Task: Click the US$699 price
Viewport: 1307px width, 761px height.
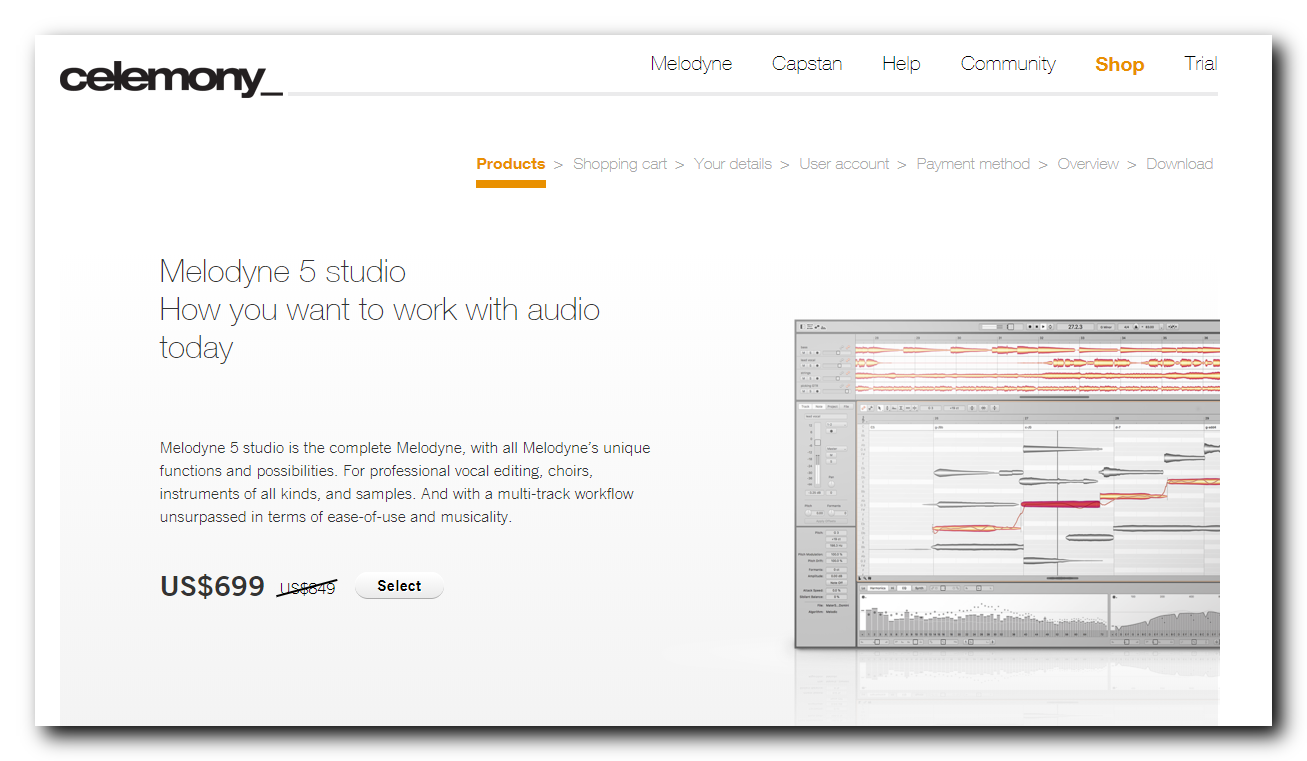Action: (x=212, y=586)
